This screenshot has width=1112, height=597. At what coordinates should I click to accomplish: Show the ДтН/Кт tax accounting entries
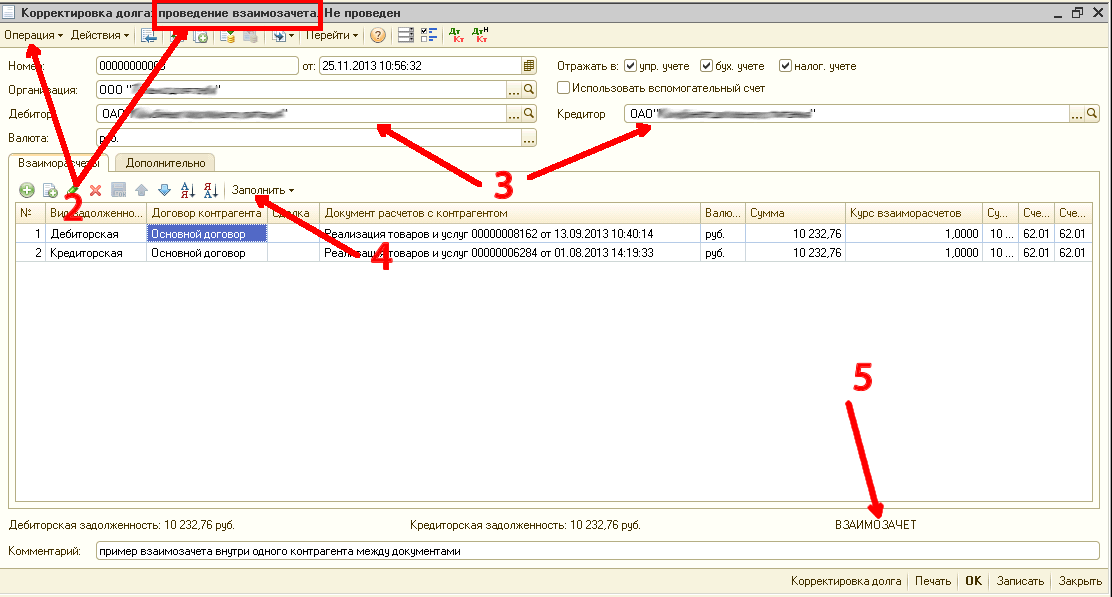coord(480,35)
